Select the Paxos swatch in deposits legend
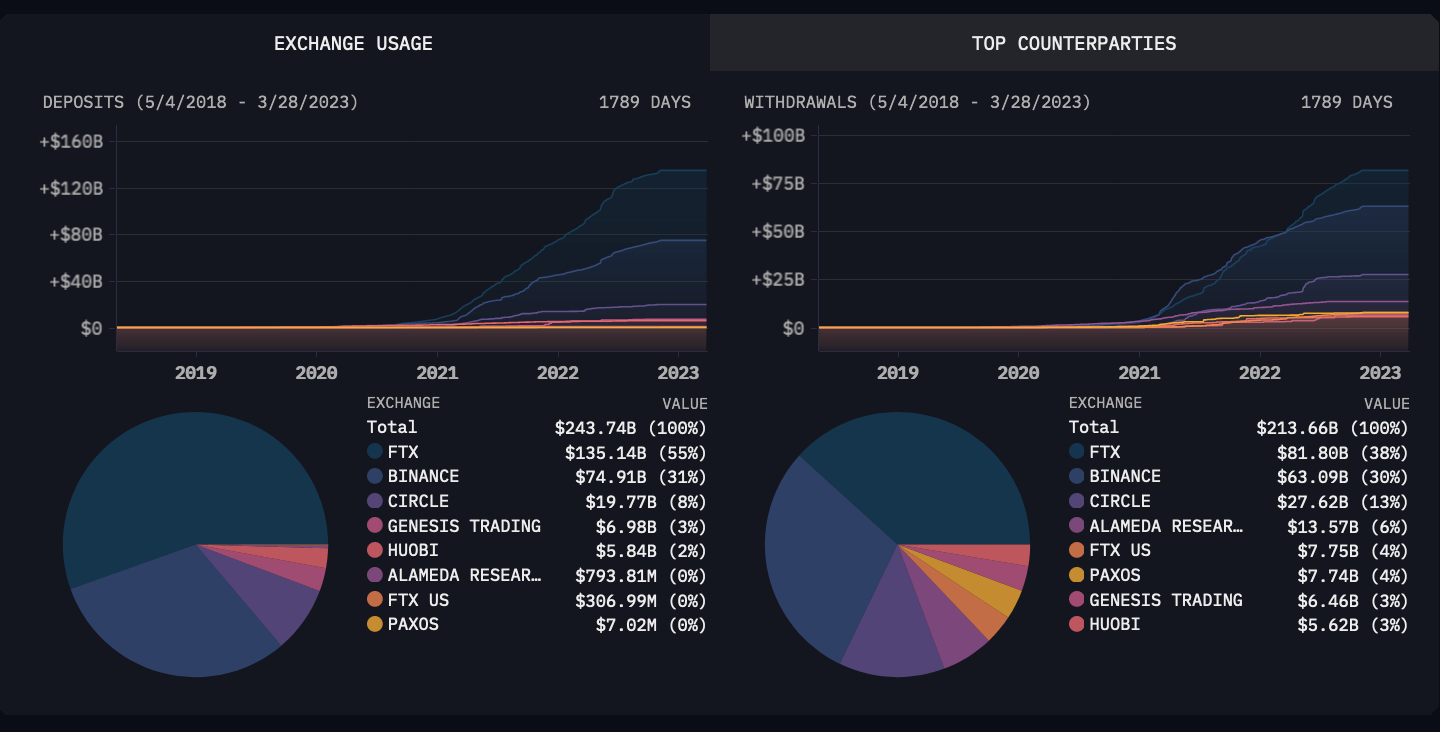The image size is (1440, 732). pos(375,624)
